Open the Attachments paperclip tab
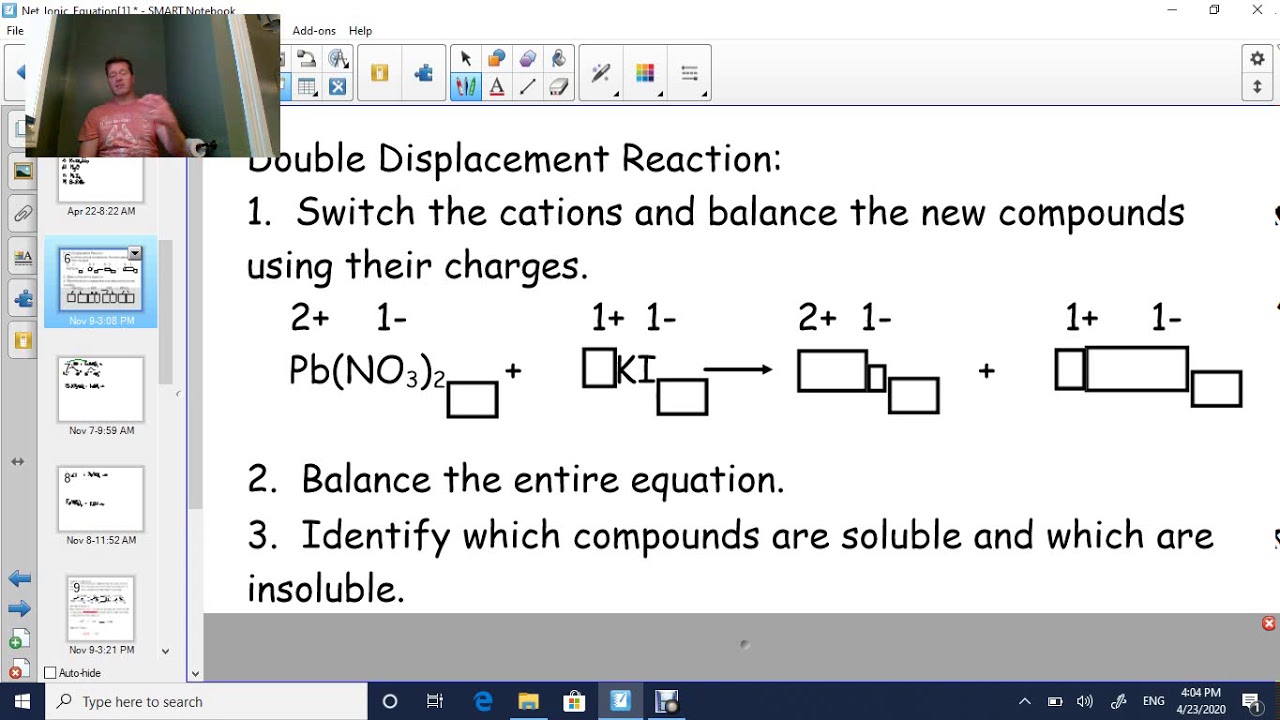The height and width of the screenshot is (720, 1280). [x=22, y=214]
